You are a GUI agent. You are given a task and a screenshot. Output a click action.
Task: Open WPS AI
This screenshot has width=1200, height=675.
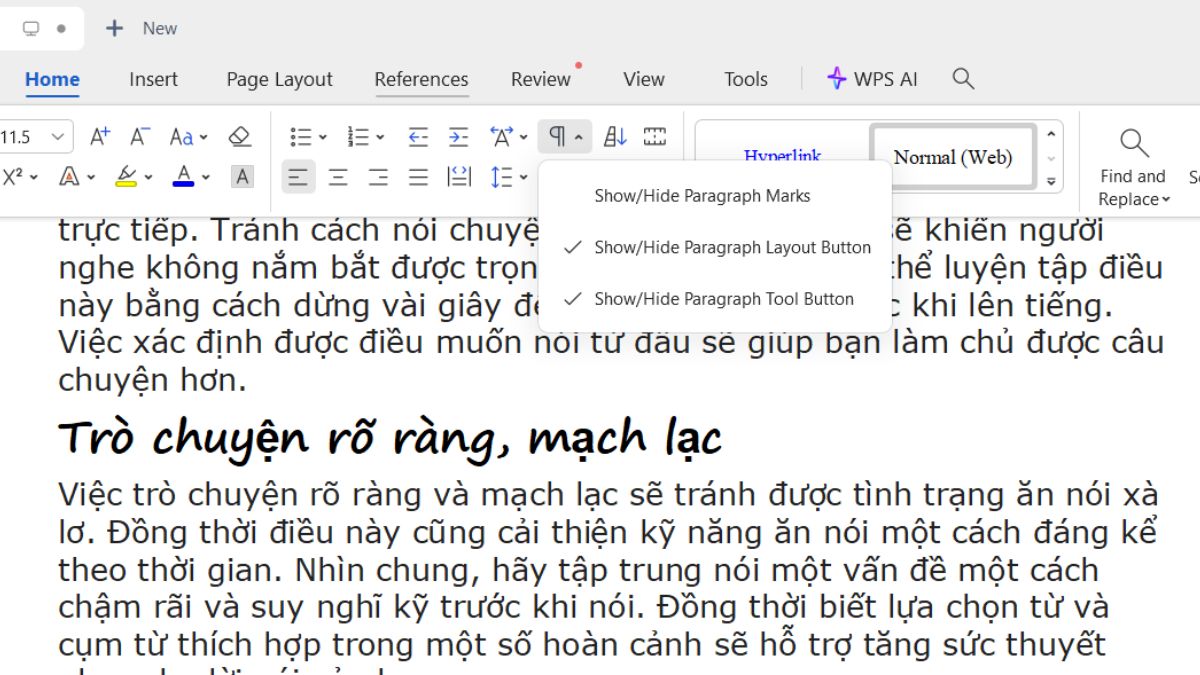[x=872, y=79]
